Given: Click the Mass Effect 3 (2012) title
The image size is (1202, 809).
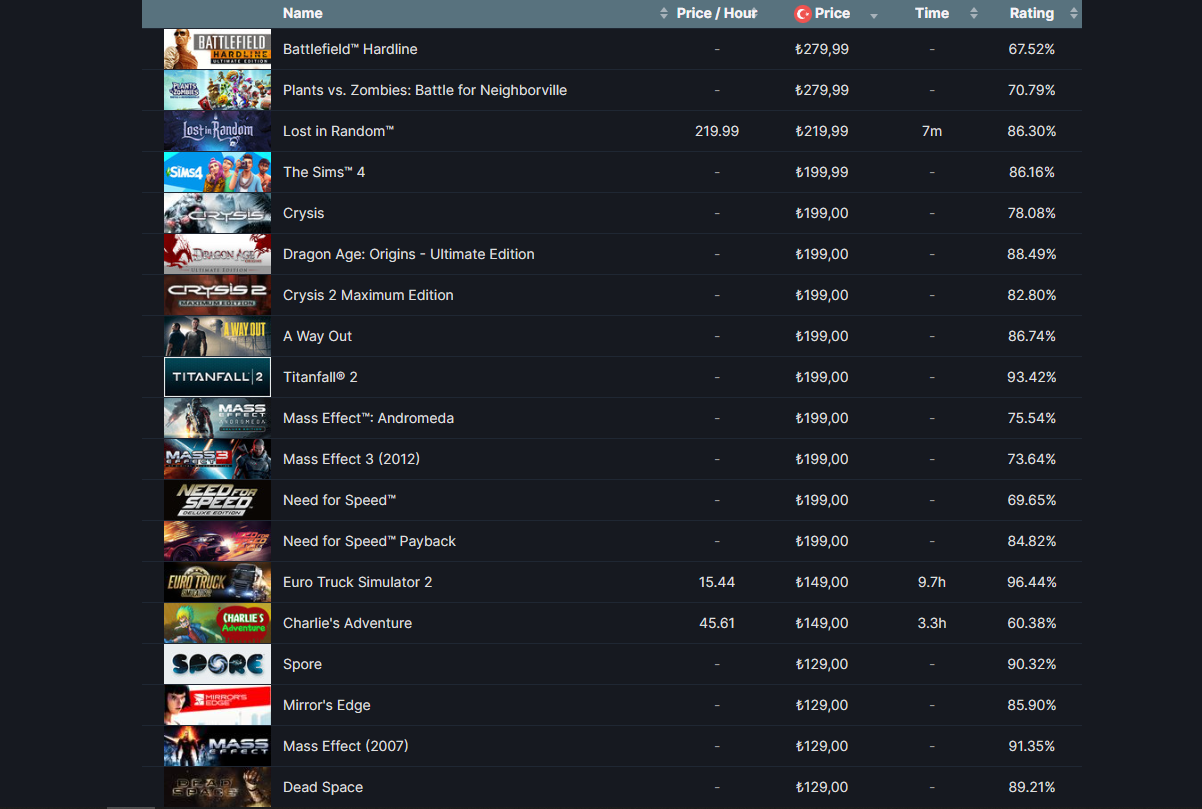Looking at the screenshot, I should point(352,459).
